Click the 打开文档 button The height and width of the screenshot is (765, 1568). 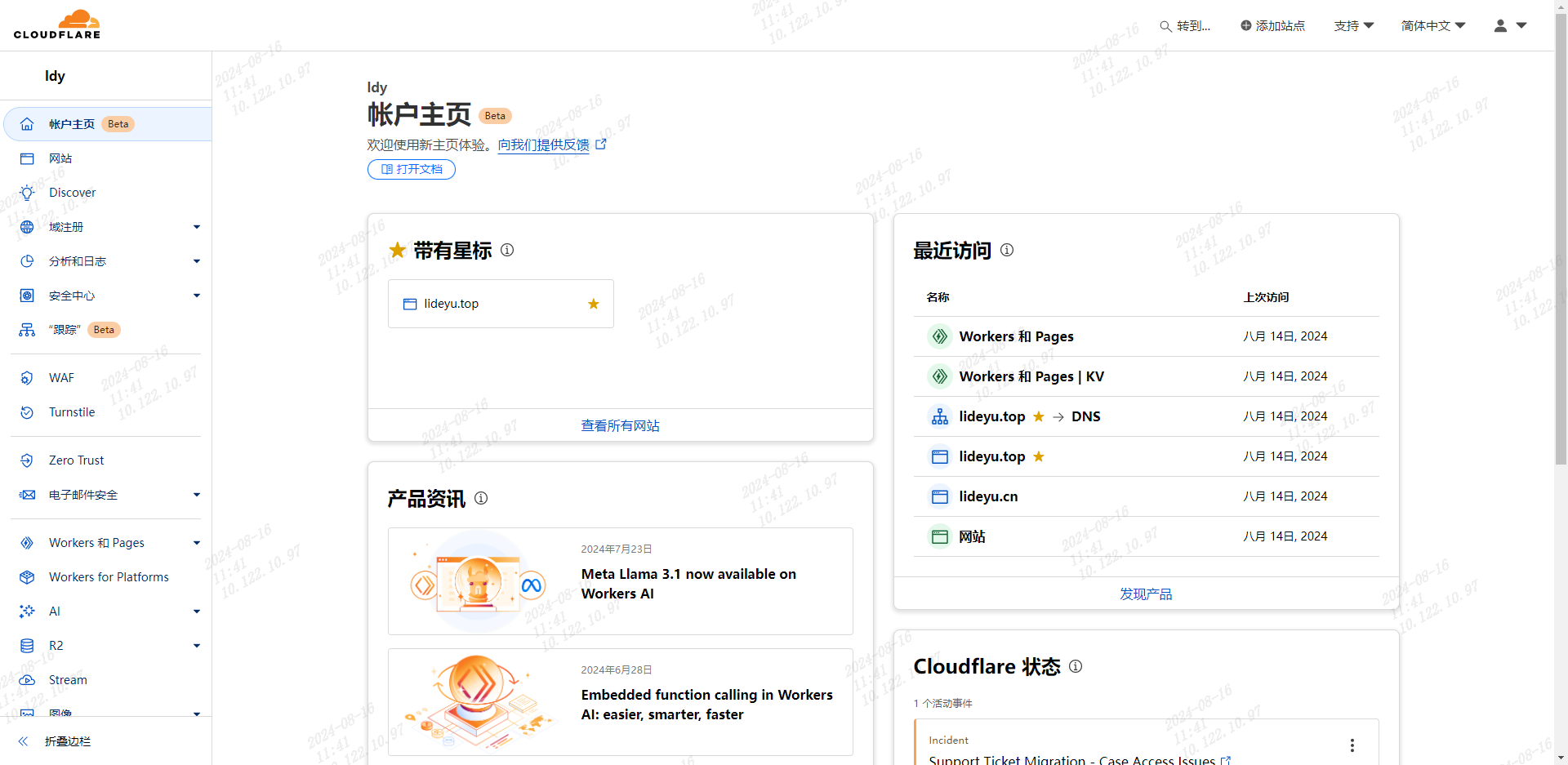[x=412, y=169]
